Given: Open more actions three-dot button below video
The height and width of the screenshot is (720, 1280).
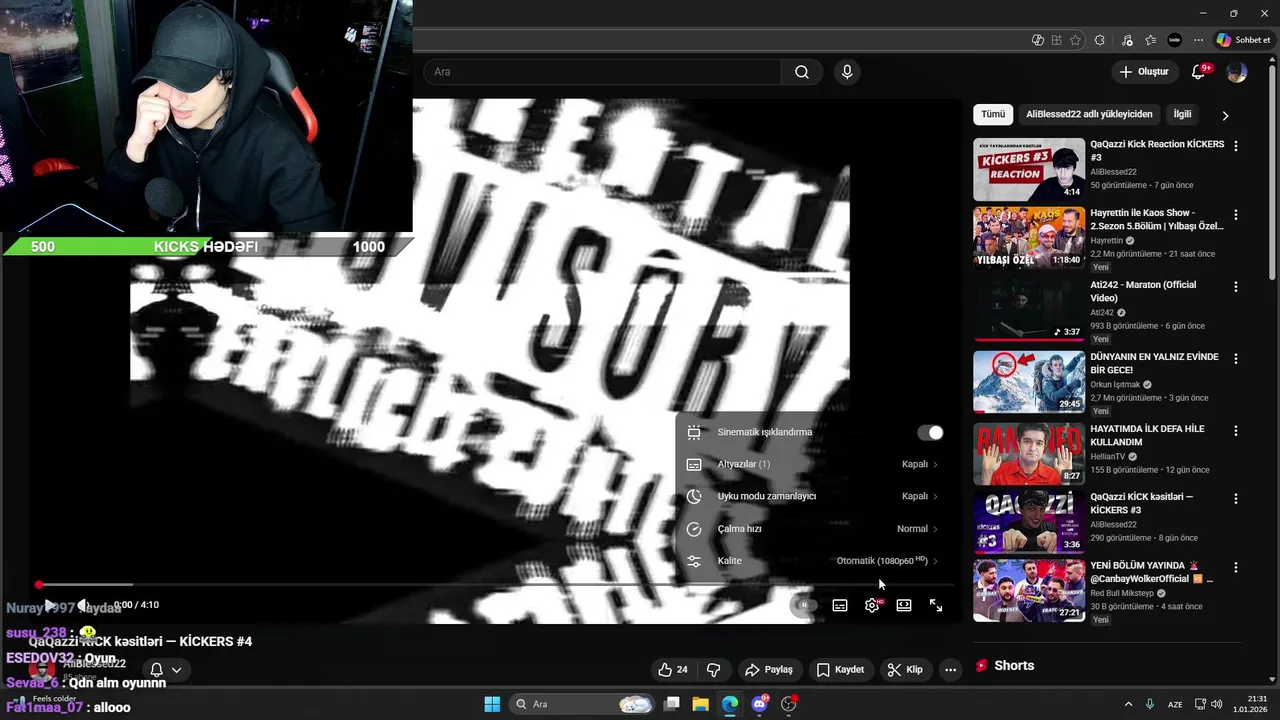Looking at the screenshot, I should pos(950,670).
